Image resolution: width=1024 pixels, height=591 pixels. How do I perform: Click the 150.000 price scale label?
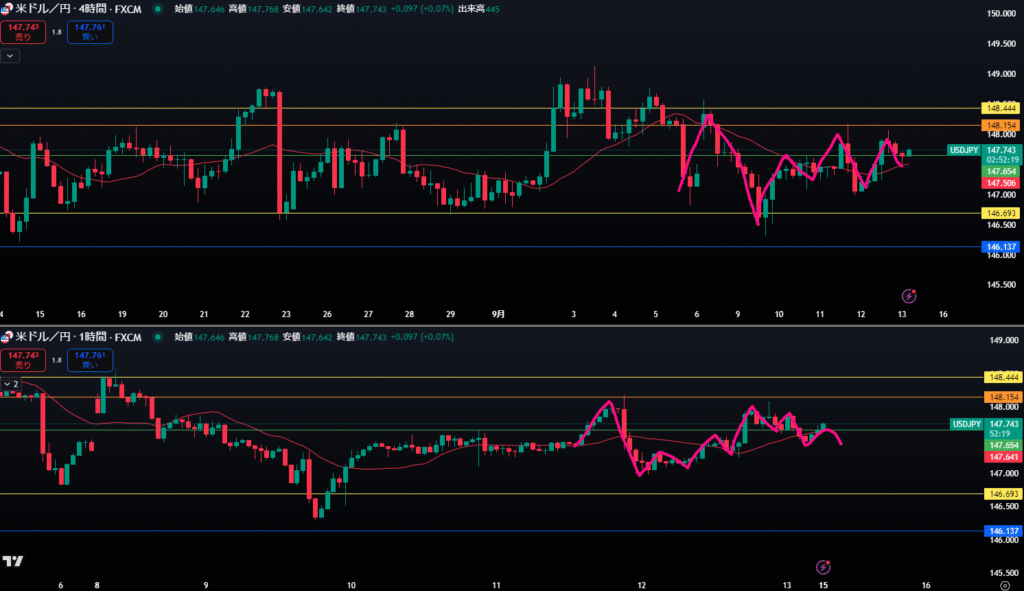tap(1000, 13)
